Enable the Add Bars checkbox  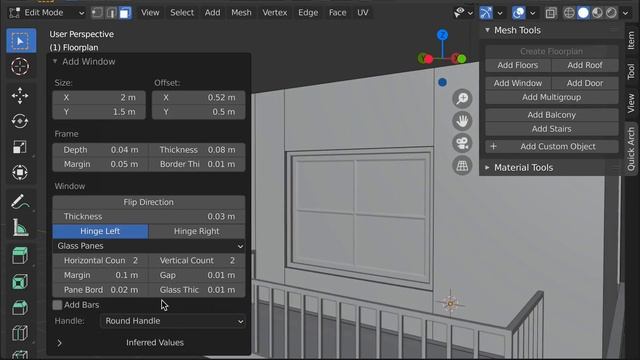coord(57,305)
